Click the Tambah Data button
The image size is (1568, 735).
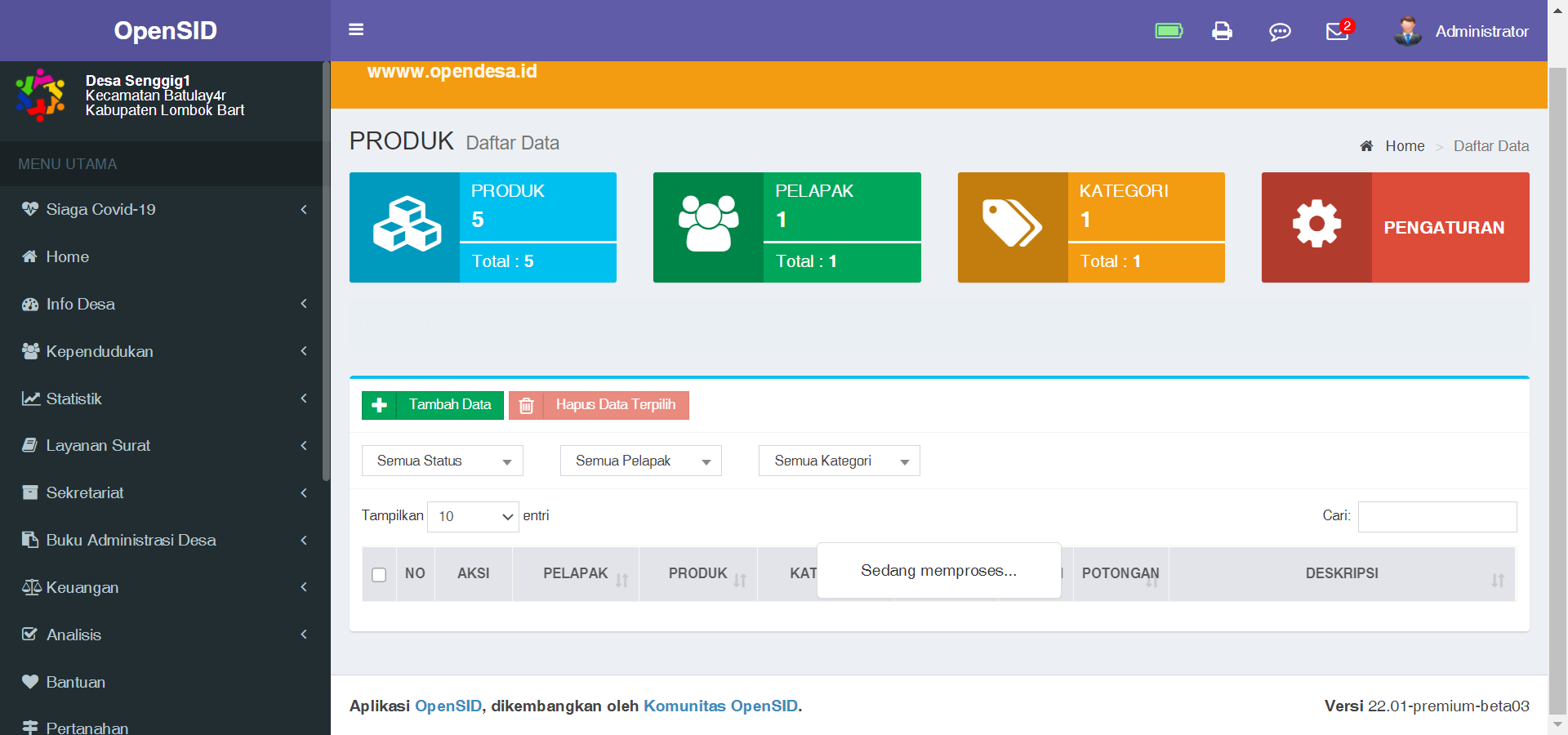click(433, 405)
